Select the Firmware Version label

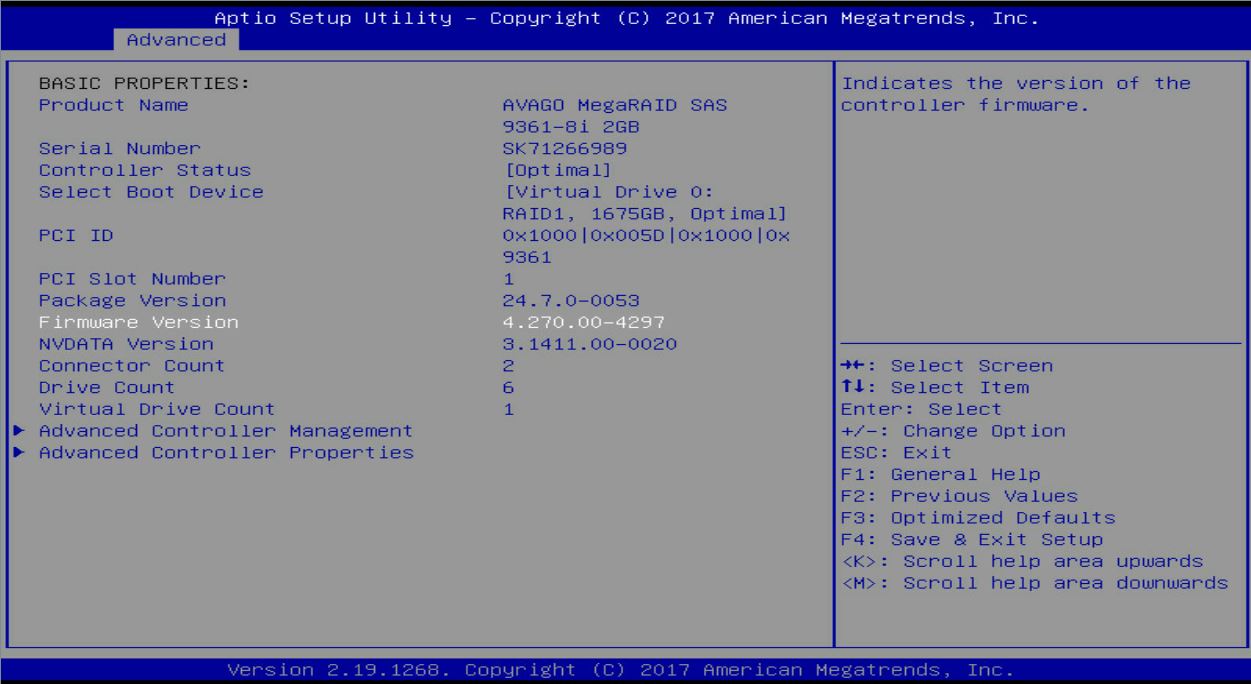[139, 322]
